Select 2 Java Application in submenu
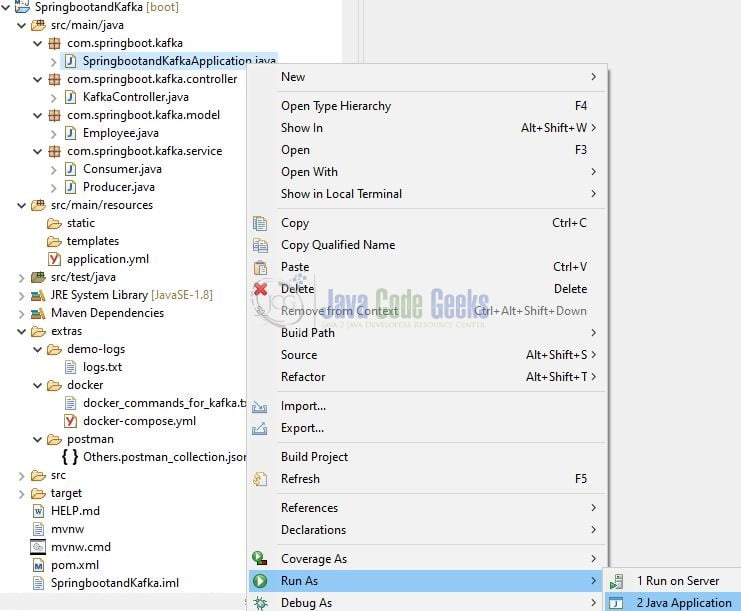This screenshot has height=611, width=741. (x=673, y=602)
